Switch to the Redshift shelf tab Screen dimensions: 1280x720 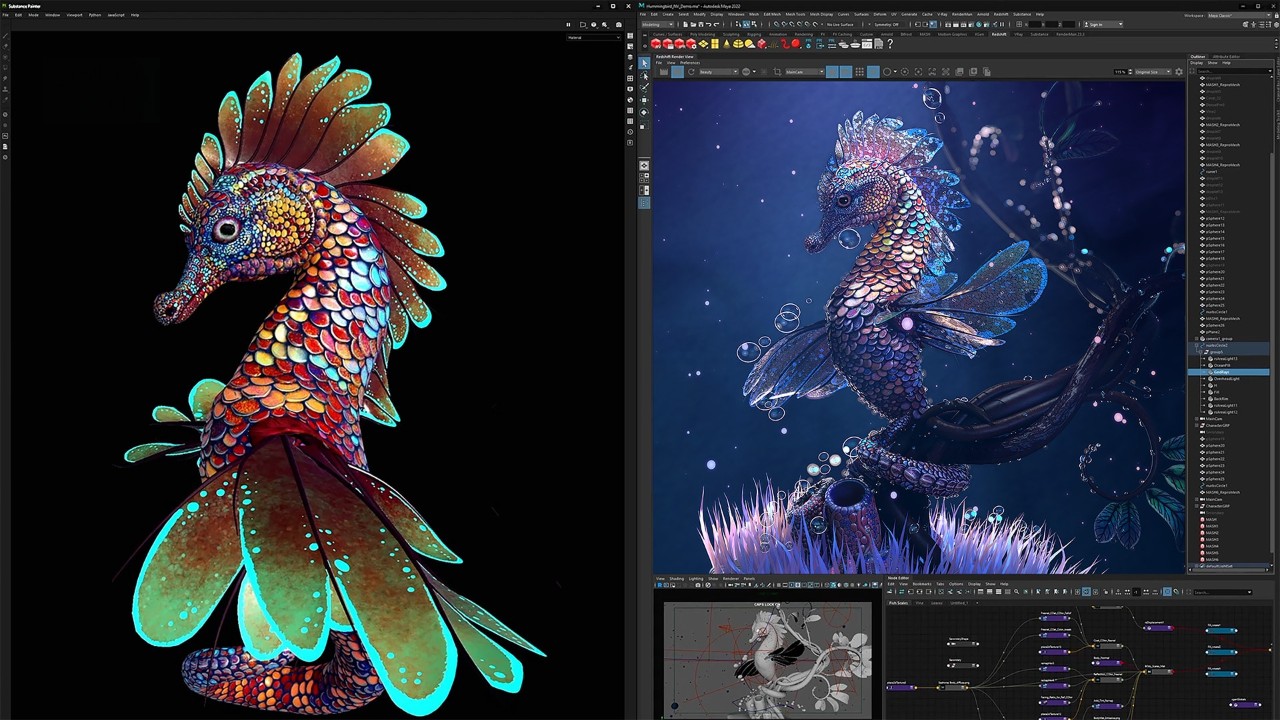[x=998, y=34]
